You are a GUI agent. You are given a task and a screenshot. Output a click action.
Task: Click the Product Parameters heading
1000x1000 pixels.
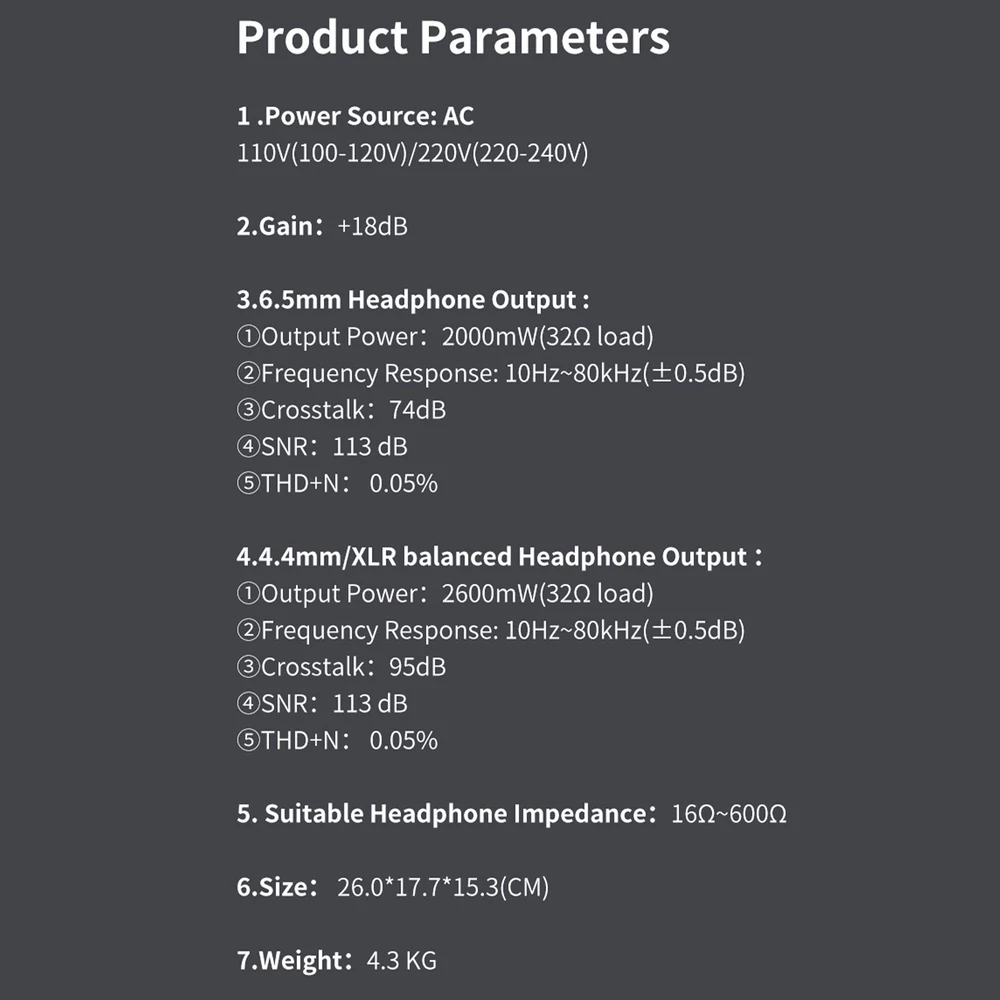[453, 37]
